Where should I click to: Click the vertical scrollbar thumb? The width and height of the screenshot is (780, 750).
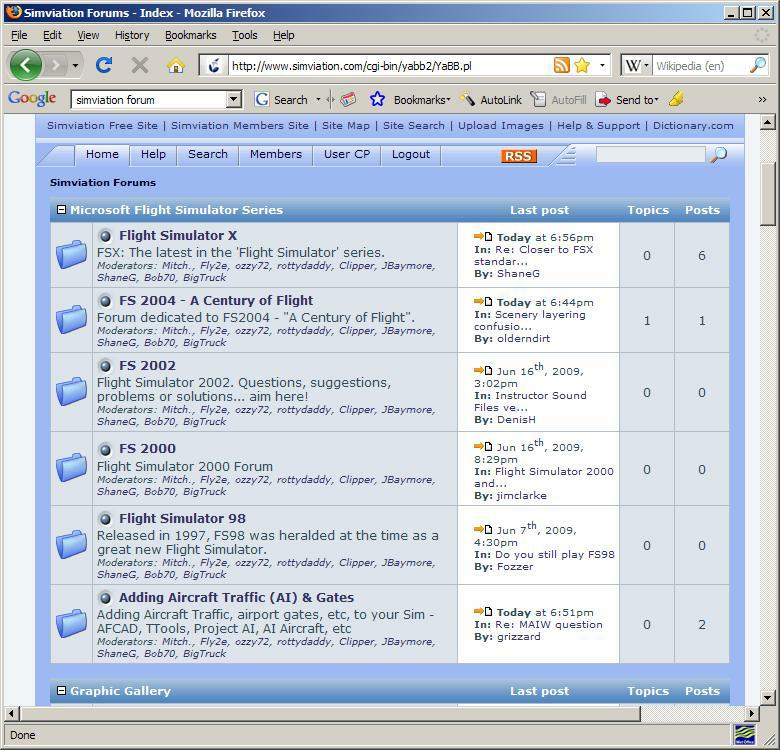coord(768,194)
